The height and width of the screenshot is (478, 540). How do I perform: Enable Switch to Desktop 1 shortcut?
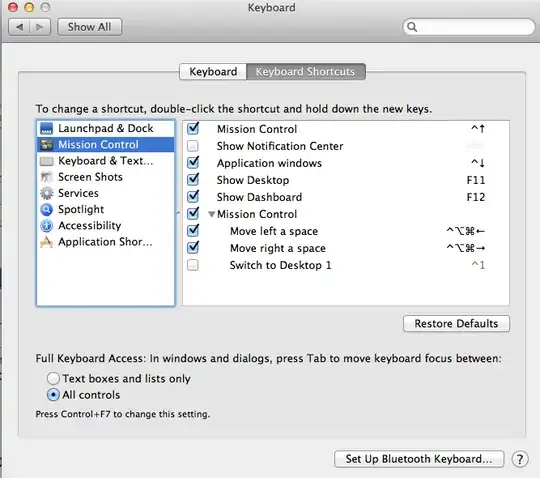193,265
